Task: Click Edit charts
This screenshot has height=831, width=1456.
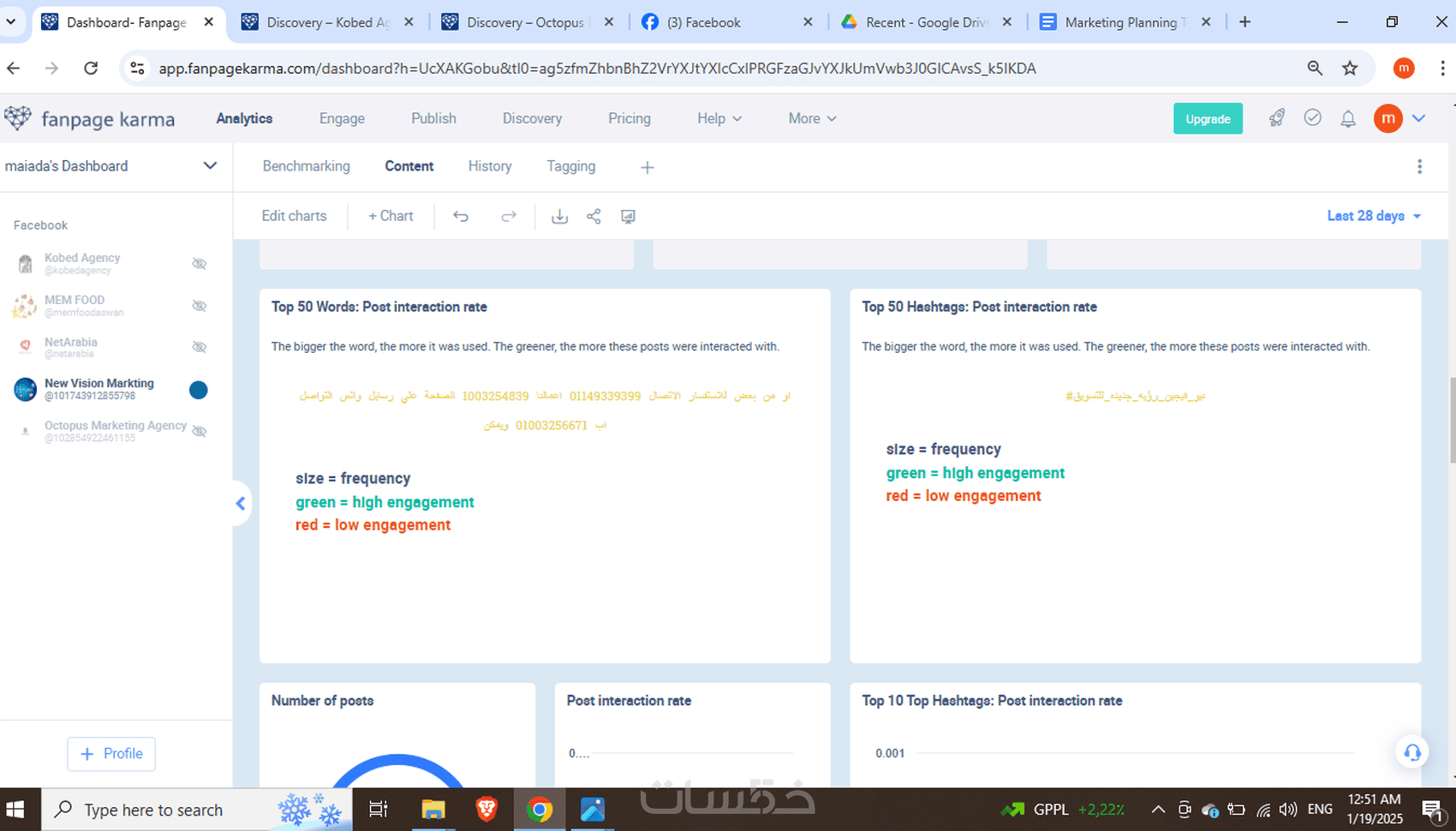Action: pyautogui.click(x=294, y=216)
